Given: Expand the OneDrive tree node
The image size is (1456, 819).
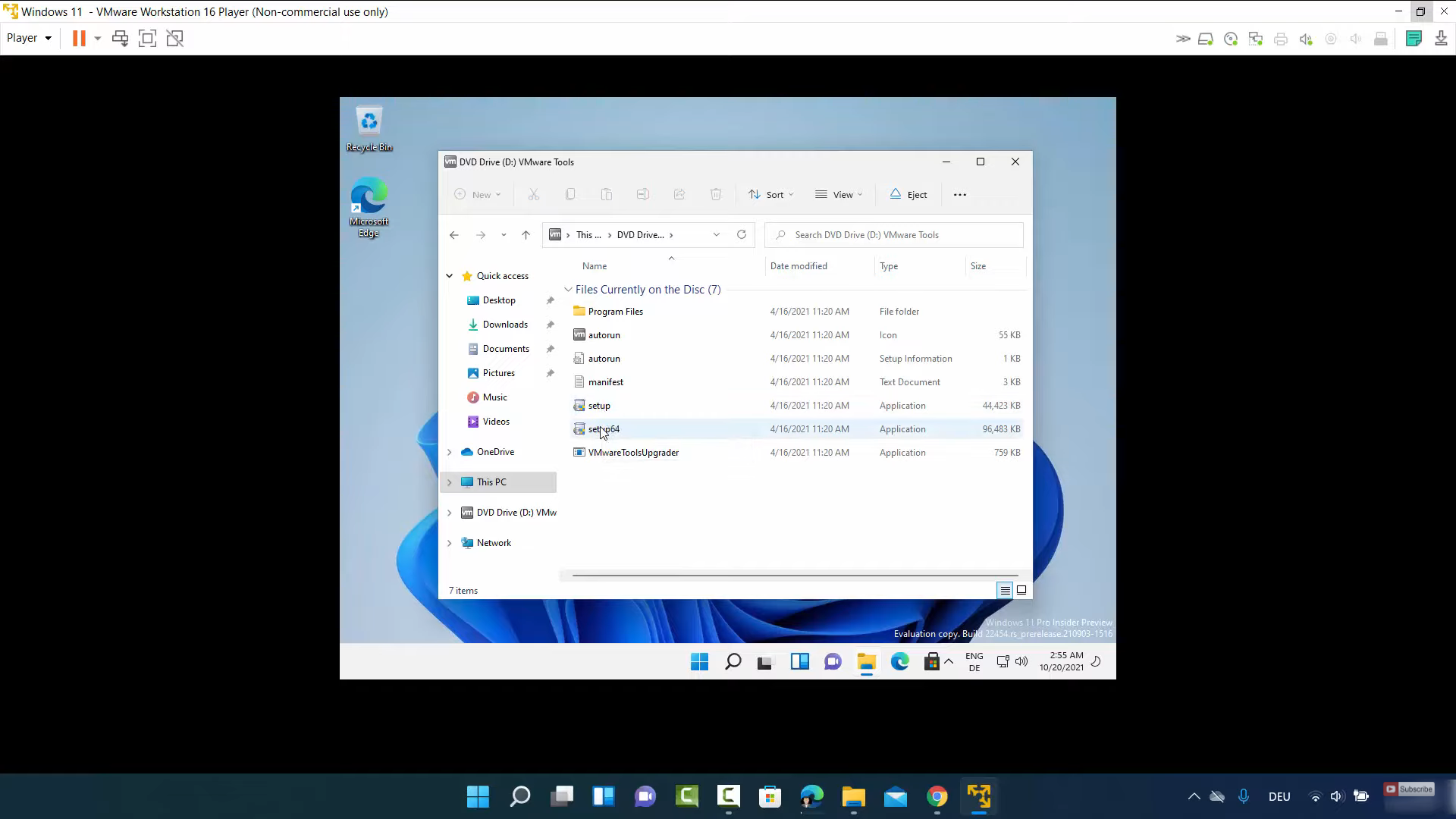Looking at the screenshot, I should click(449, 452).
